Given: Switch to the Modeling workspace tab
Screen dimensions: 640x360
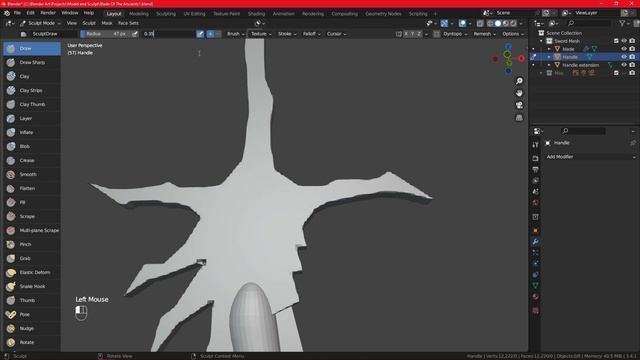Looking at the screenshot, I should click(x=139, y=14).
